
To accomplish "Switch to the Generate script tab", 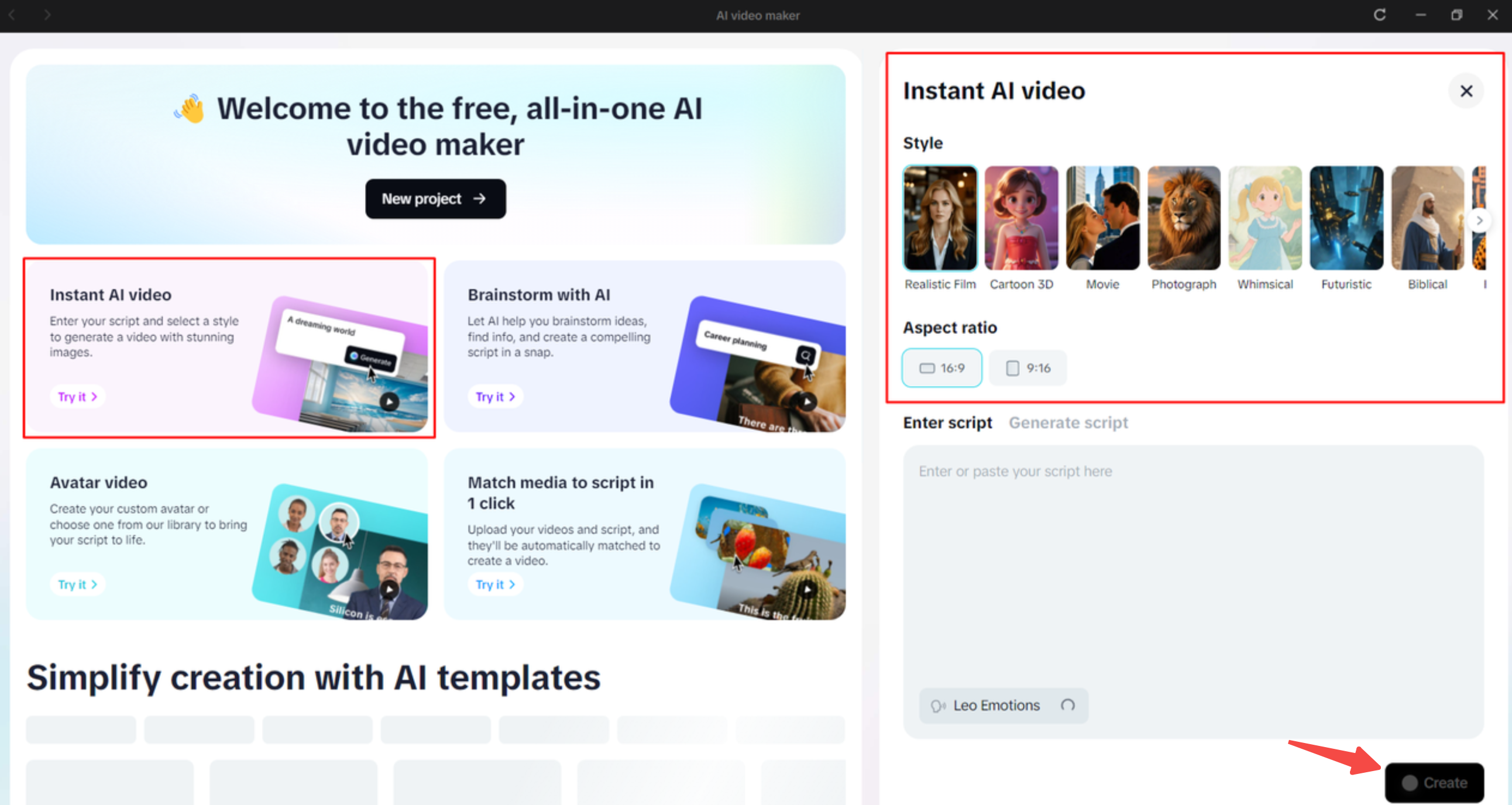I will pos(1068,422).
